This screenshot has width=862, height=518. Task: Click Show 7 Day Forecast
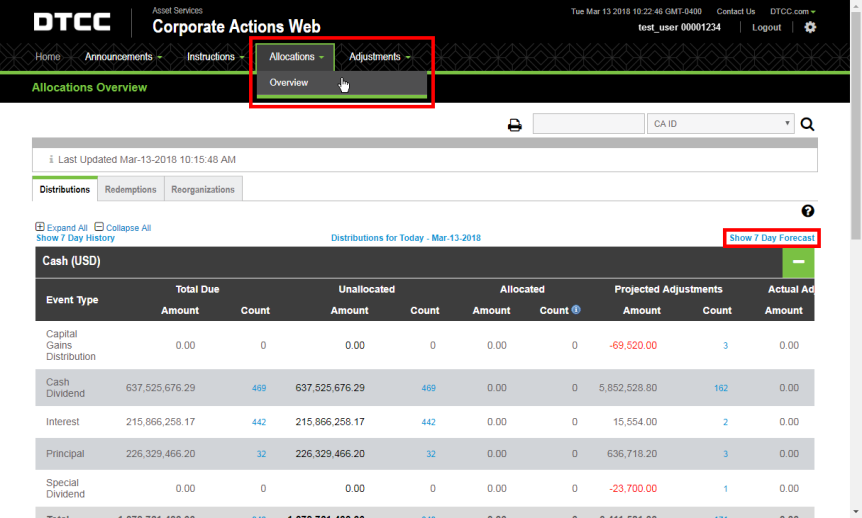click(x=772, y=238)
